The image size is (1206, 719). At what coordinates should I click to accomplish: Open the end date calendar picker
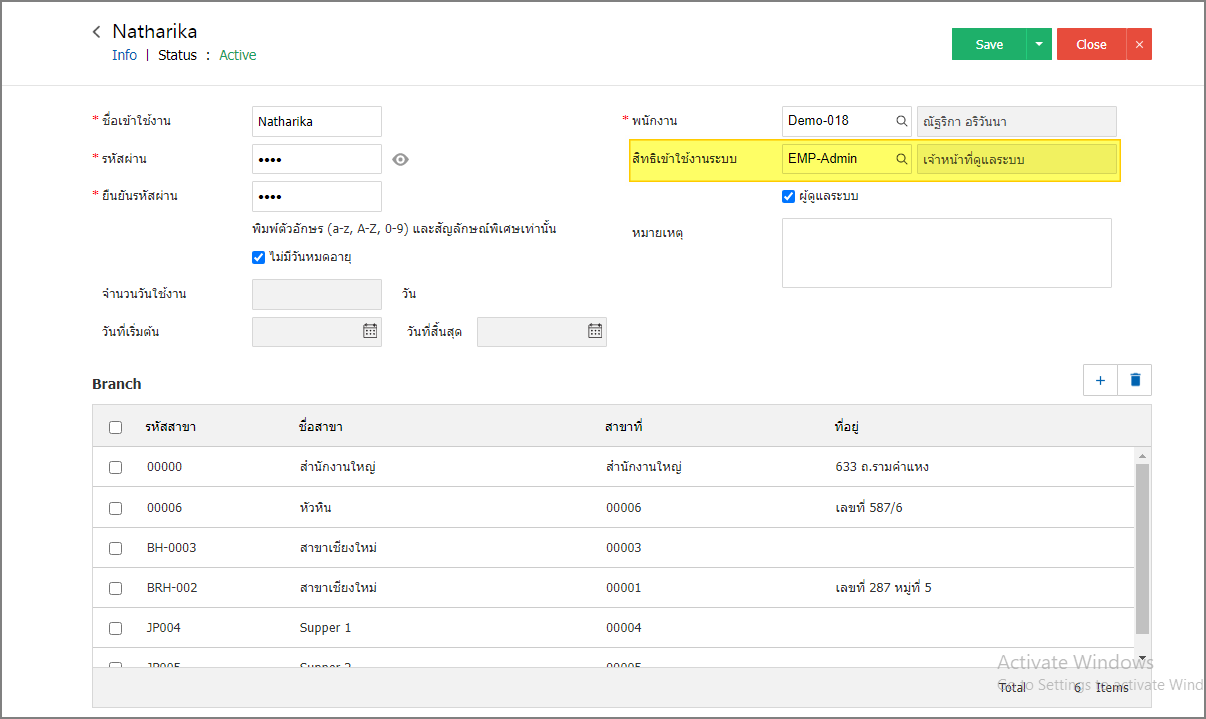pos(595,331)
